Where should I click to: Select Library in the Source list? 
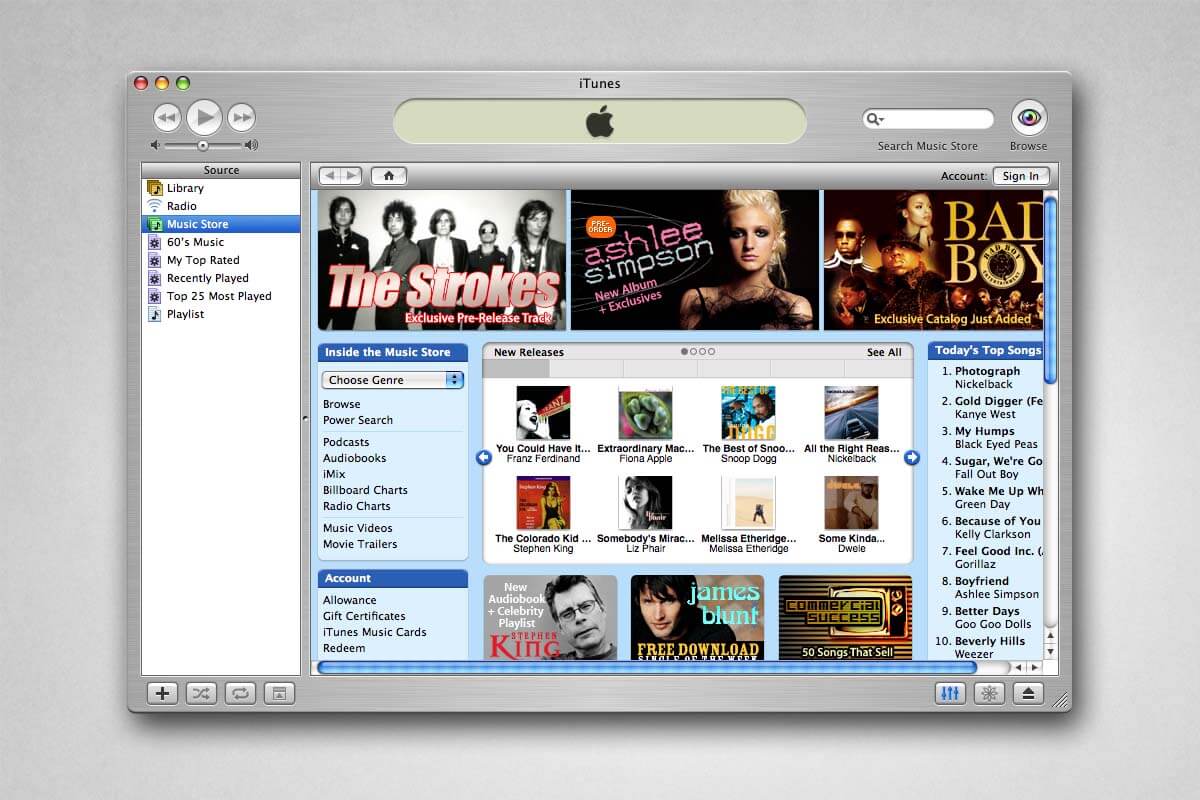pyautogui.click(x=220, y=188)
